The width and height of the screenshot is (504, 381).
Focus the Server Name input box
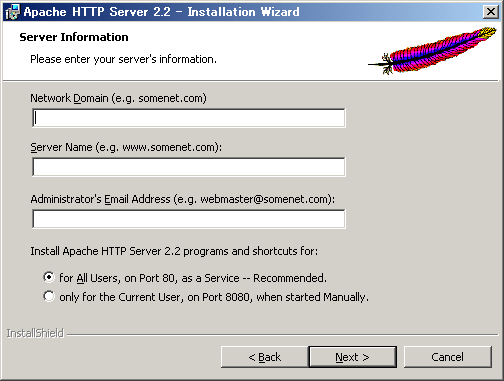pyautogui.click(x=189, y=167)
